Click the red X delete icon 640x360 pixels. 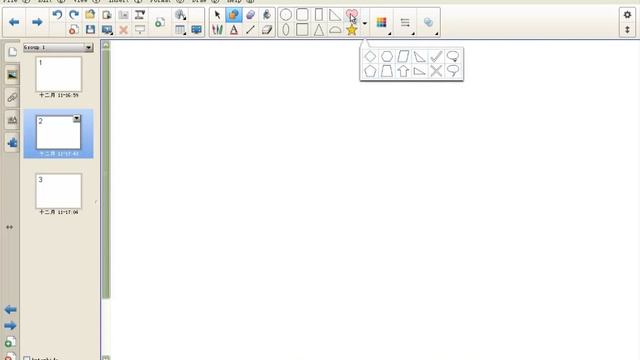tap(123, 29)
